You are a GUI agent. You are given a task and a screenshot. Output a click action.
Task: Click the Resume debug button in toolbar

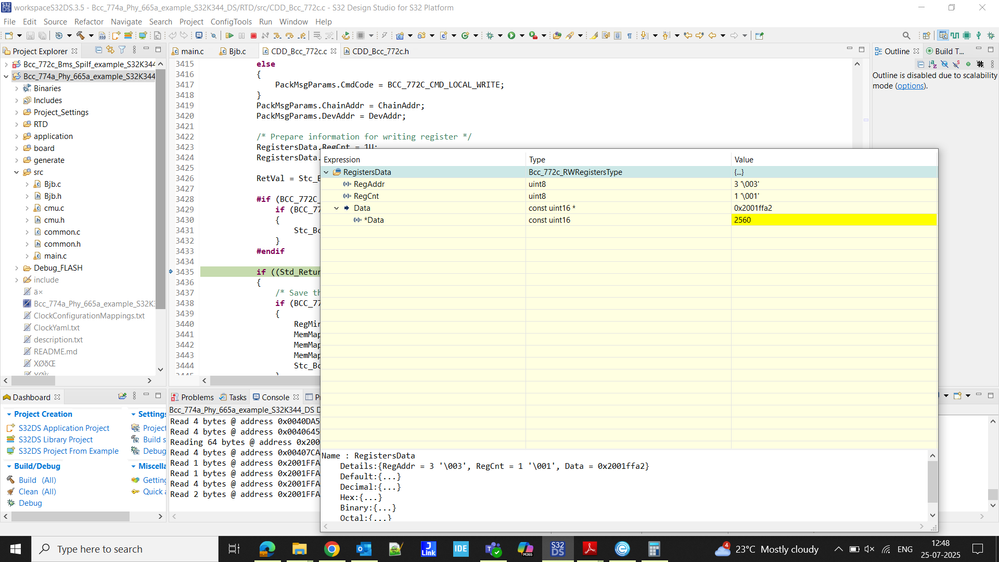pyautogui.click(x=229, y=36)
